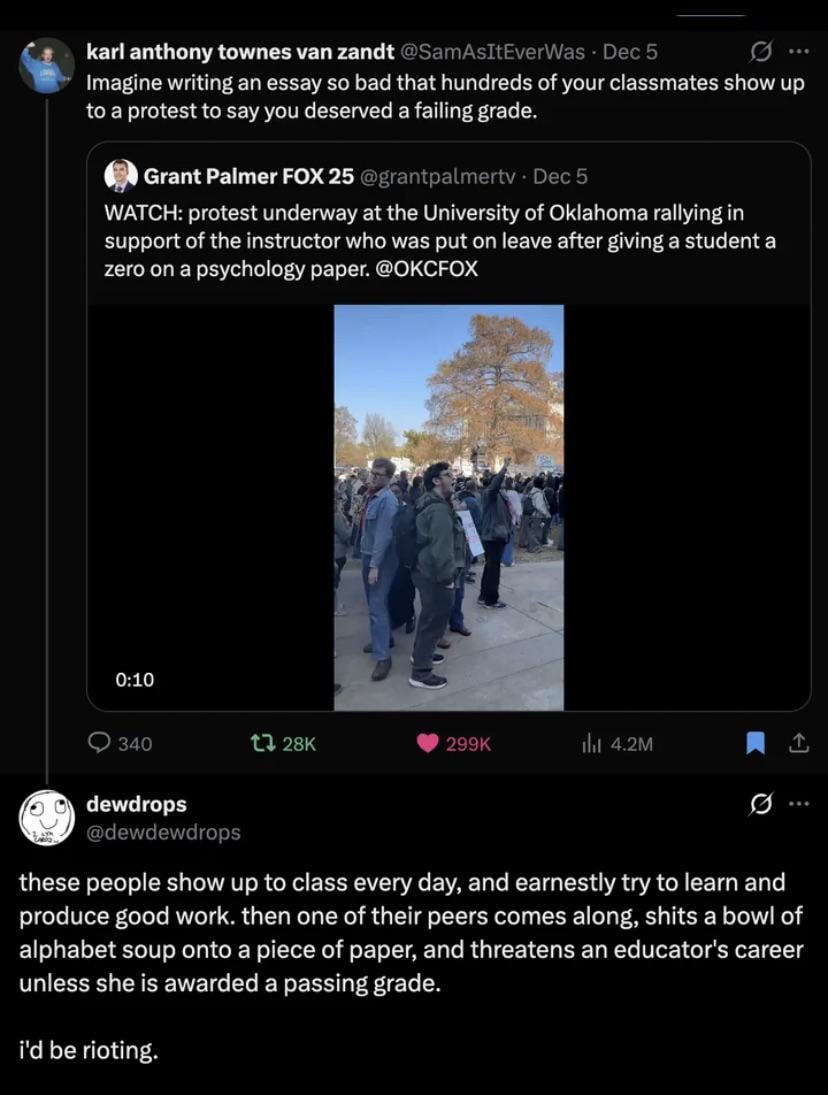The image size is (828, 1095).
Task: Click the retweet icon showing 28K
Action: coord(260,742)
